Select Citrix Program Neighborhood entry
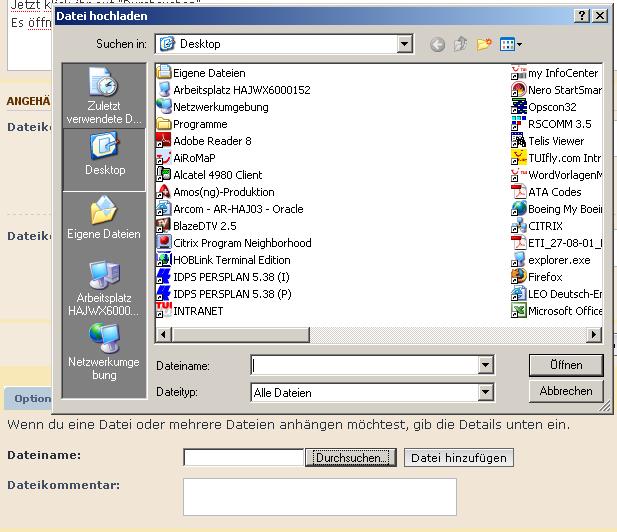Image resolution: width=617 pixels, height=532 pixels. coord(241,243)
